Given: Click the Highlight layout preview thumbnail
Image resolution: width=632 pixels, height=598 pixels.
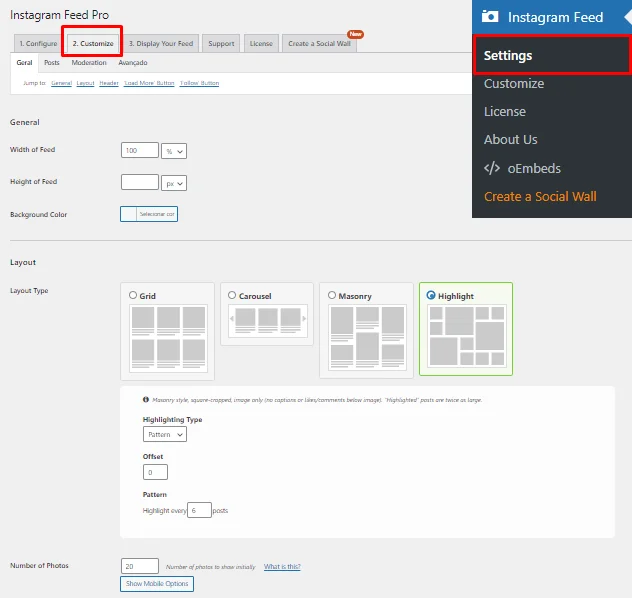Looking at the screenshot, I should 467,336.
